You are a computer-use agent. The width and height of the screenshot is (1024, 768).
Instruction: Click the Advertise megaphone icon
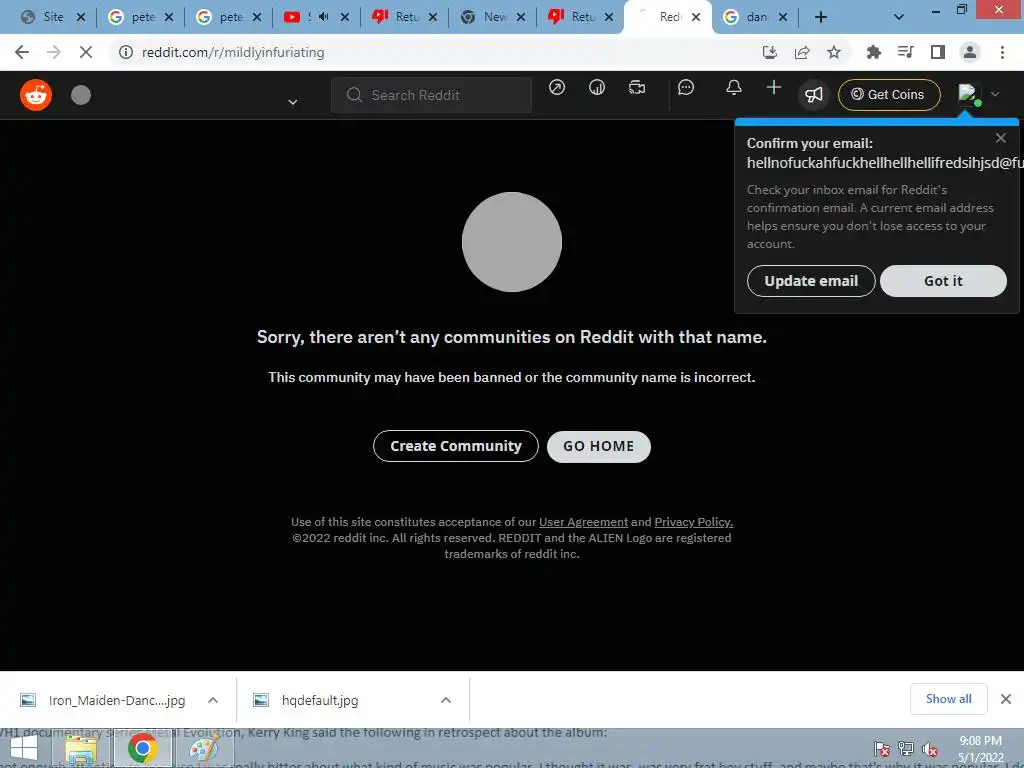pyautogui.click(x=814, y=95)
